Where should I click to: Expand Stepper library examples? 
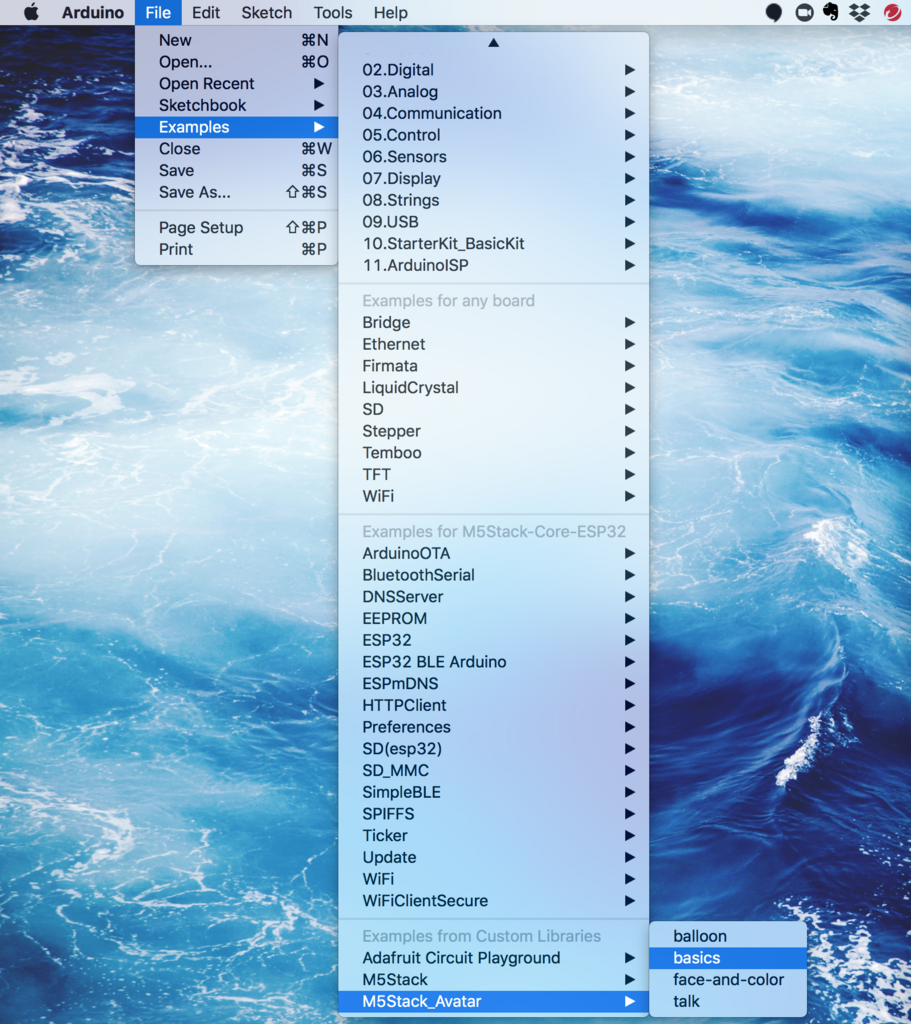coord(494,431)
